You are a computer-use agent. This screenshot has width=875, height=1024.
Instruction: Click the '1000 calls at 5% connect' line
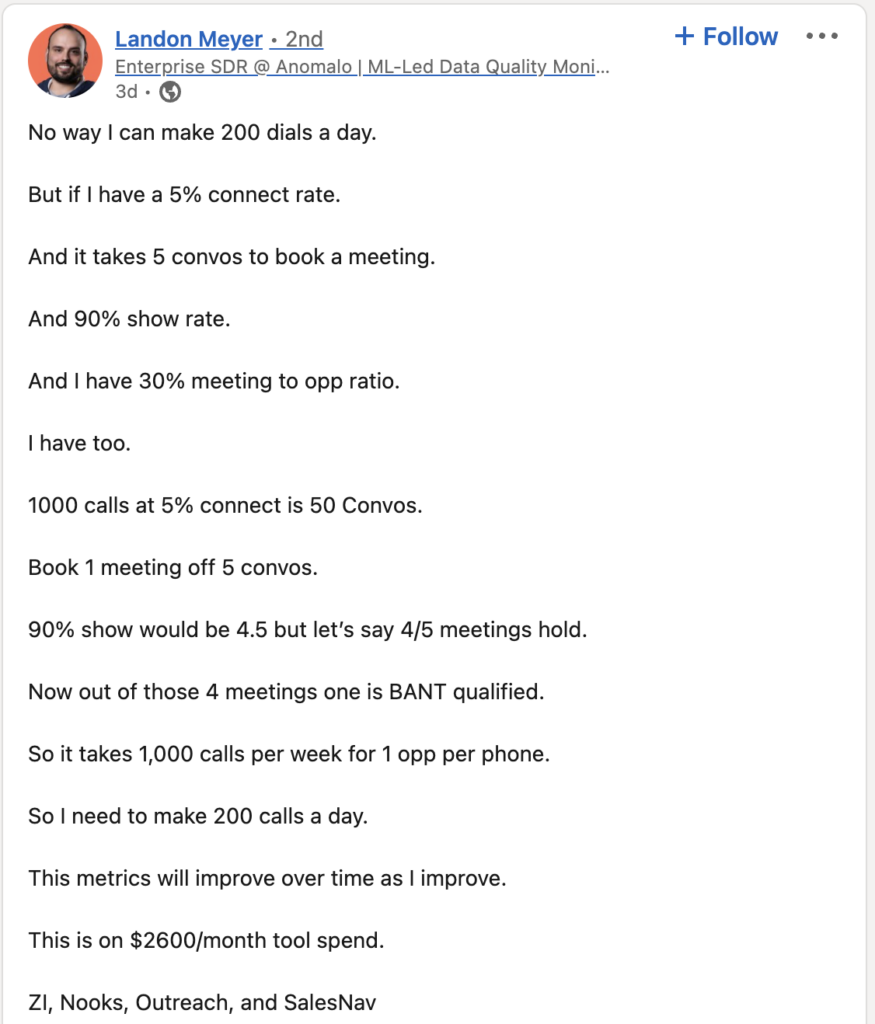pos(225,505)
